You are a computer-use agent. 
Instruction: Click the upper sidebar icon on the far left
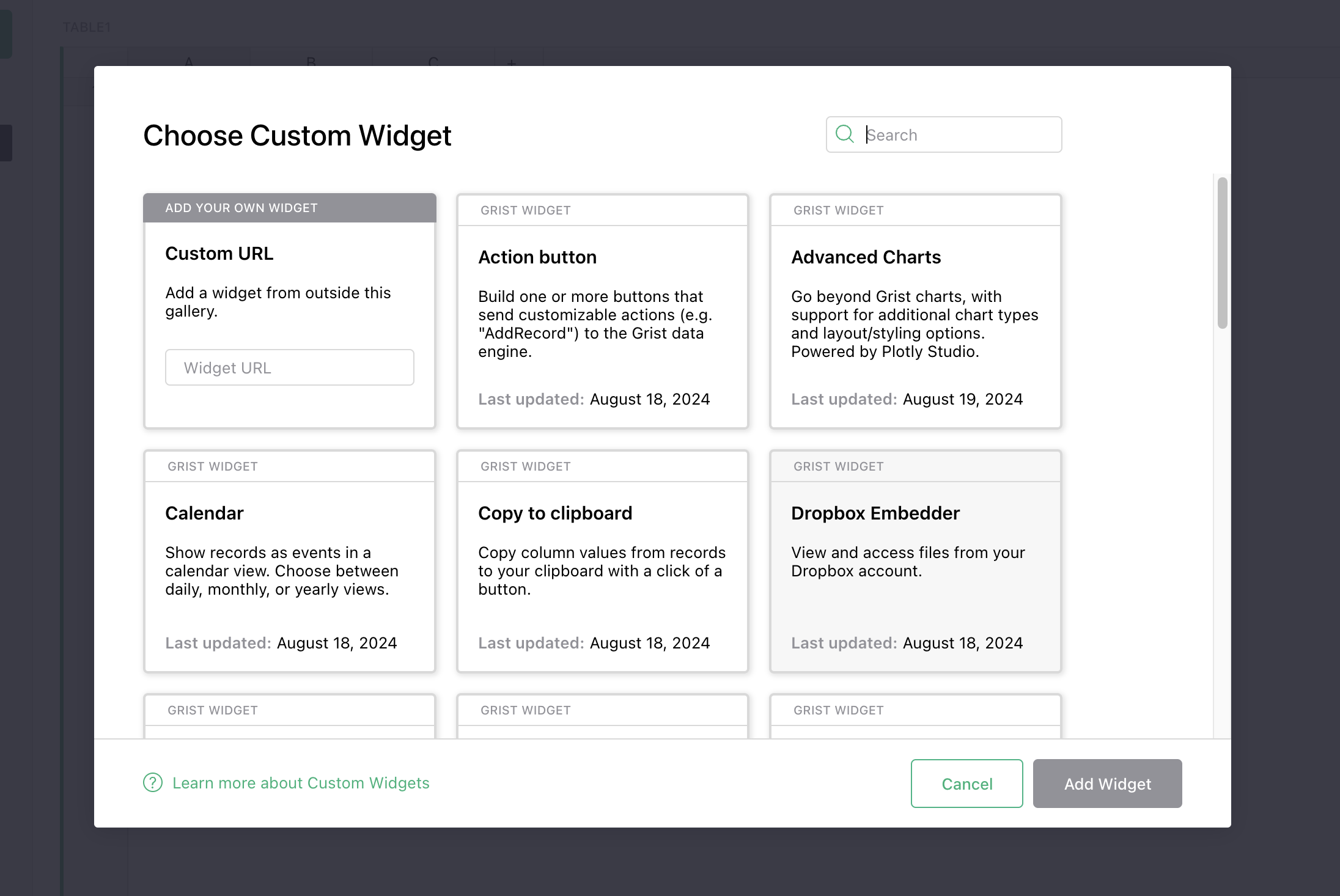(5, 33)
